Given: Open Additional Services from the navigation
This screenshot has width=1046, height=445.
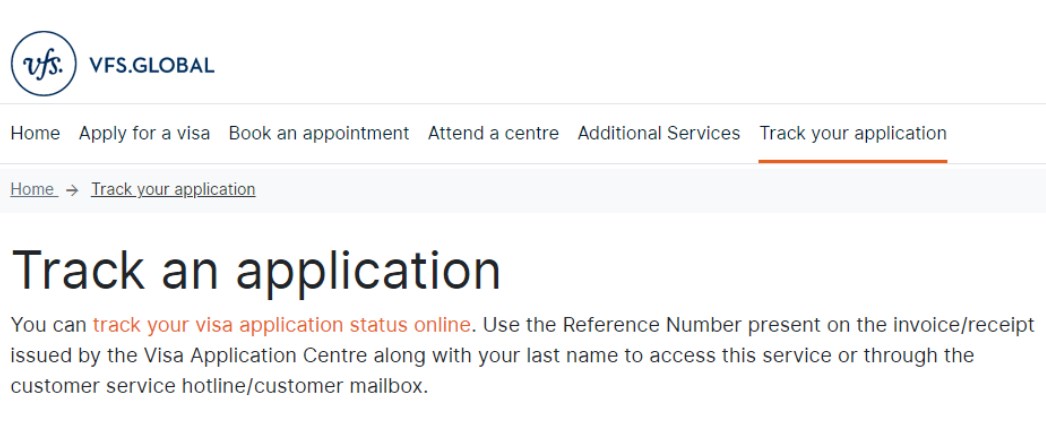Looking at the screenshot, I should tap(659, 133).
